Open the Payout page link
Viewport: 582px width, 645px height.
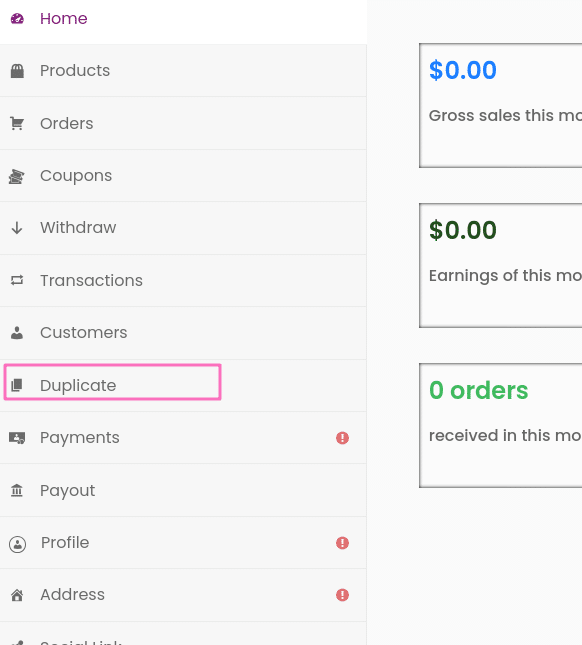tap(183, 490)
